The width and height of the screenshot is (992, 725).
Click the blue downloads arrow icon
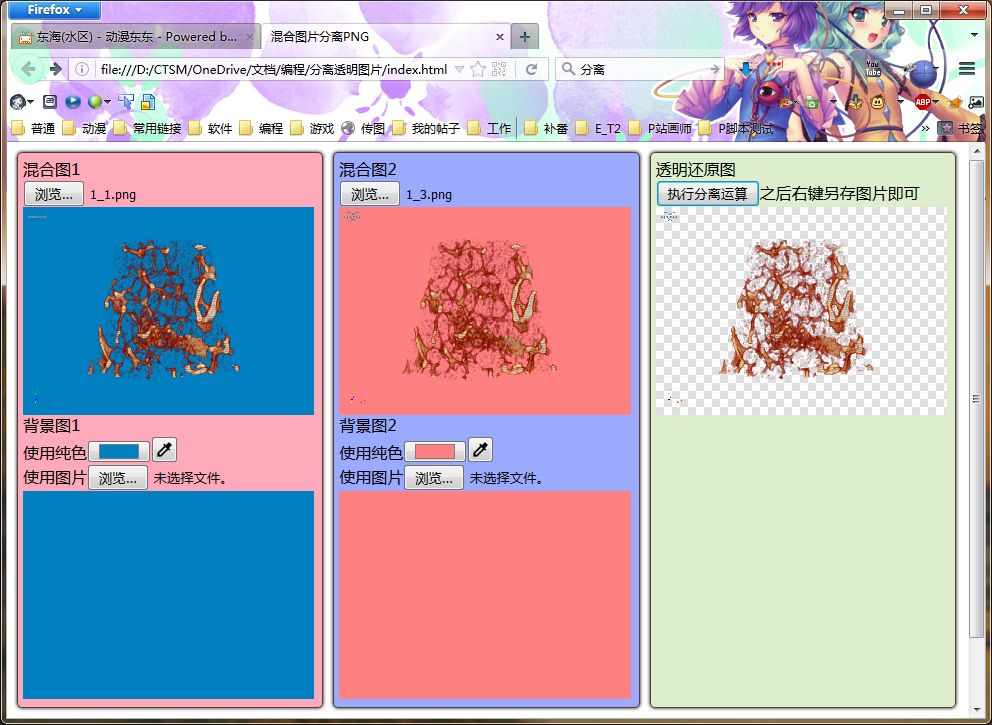747,69
